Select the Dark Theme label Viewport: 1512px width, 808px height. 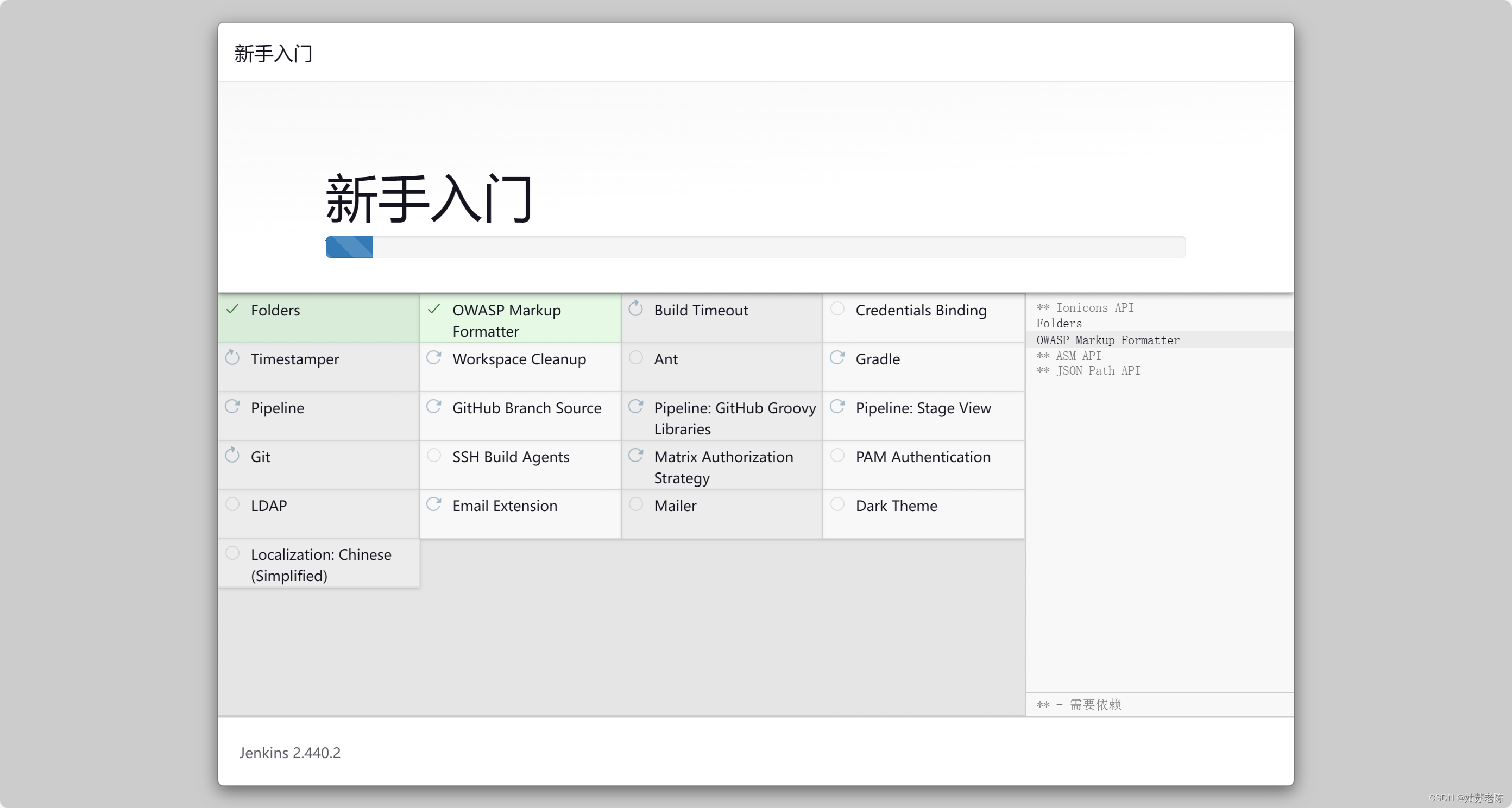896,505
